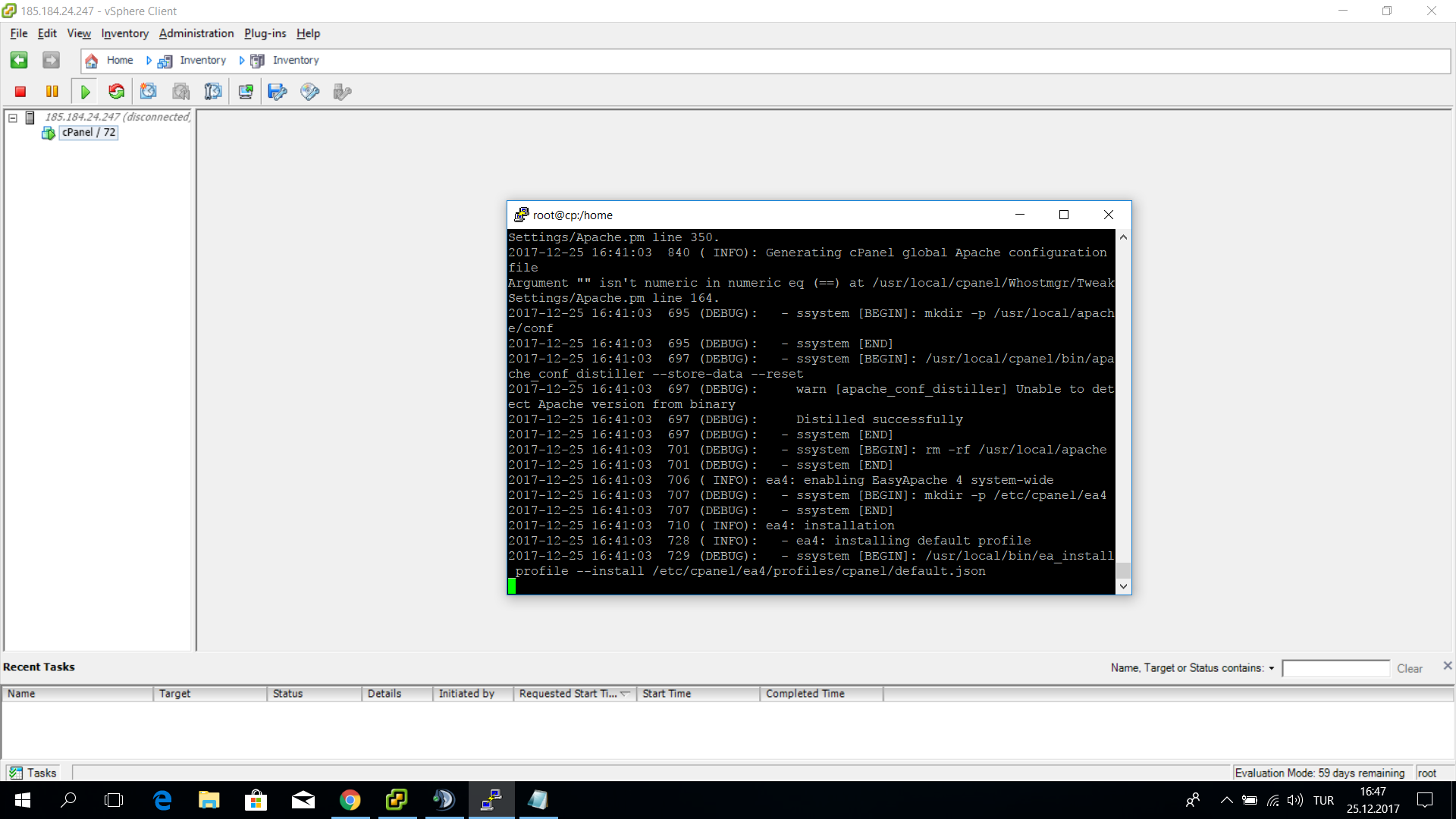Image resolution: width=1456 pixels, height=819 pixels.
Task: Open the Administration menu
Action: tap(196, 33)
